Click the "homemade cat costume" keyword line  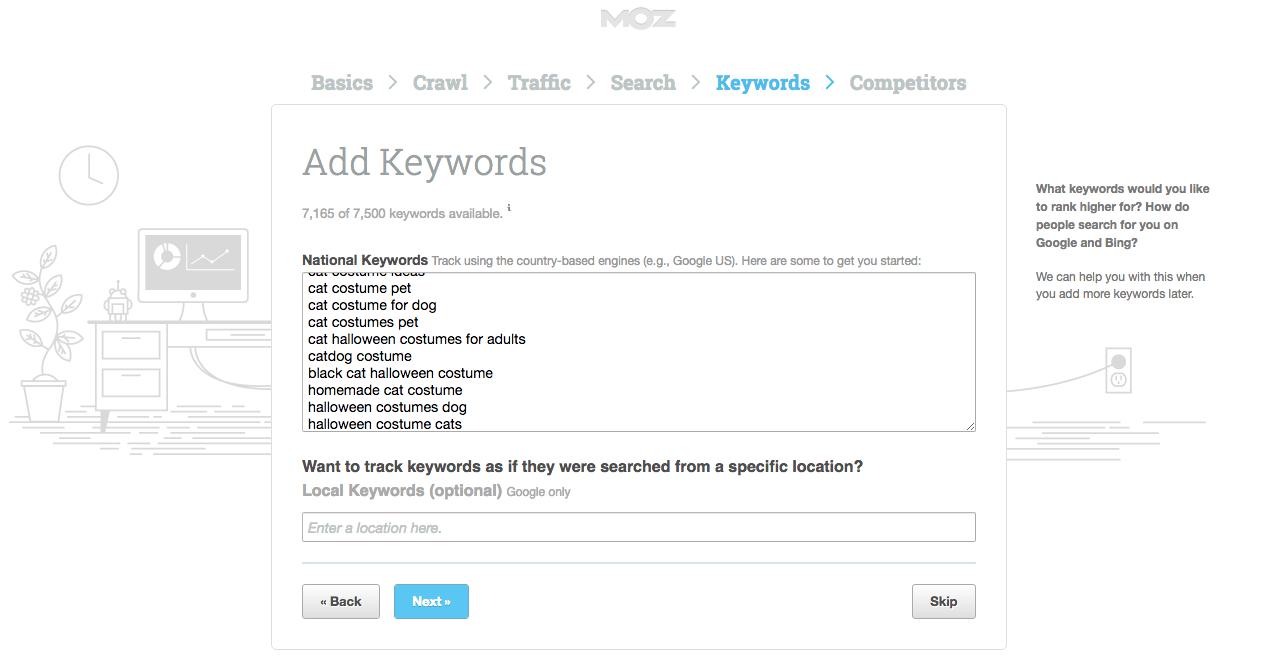click(385, 390)
